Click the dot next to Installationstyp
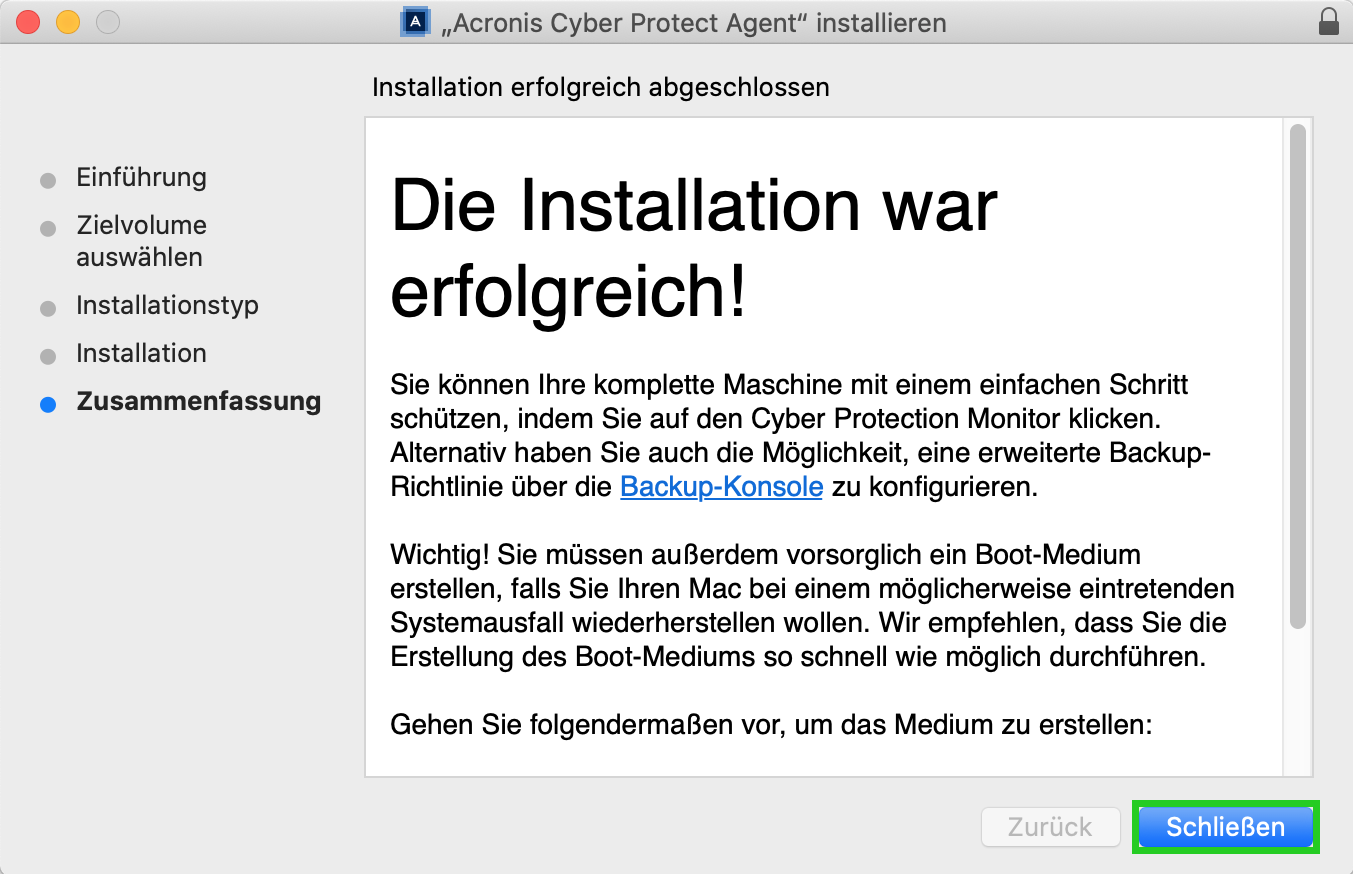 point(47,306)
